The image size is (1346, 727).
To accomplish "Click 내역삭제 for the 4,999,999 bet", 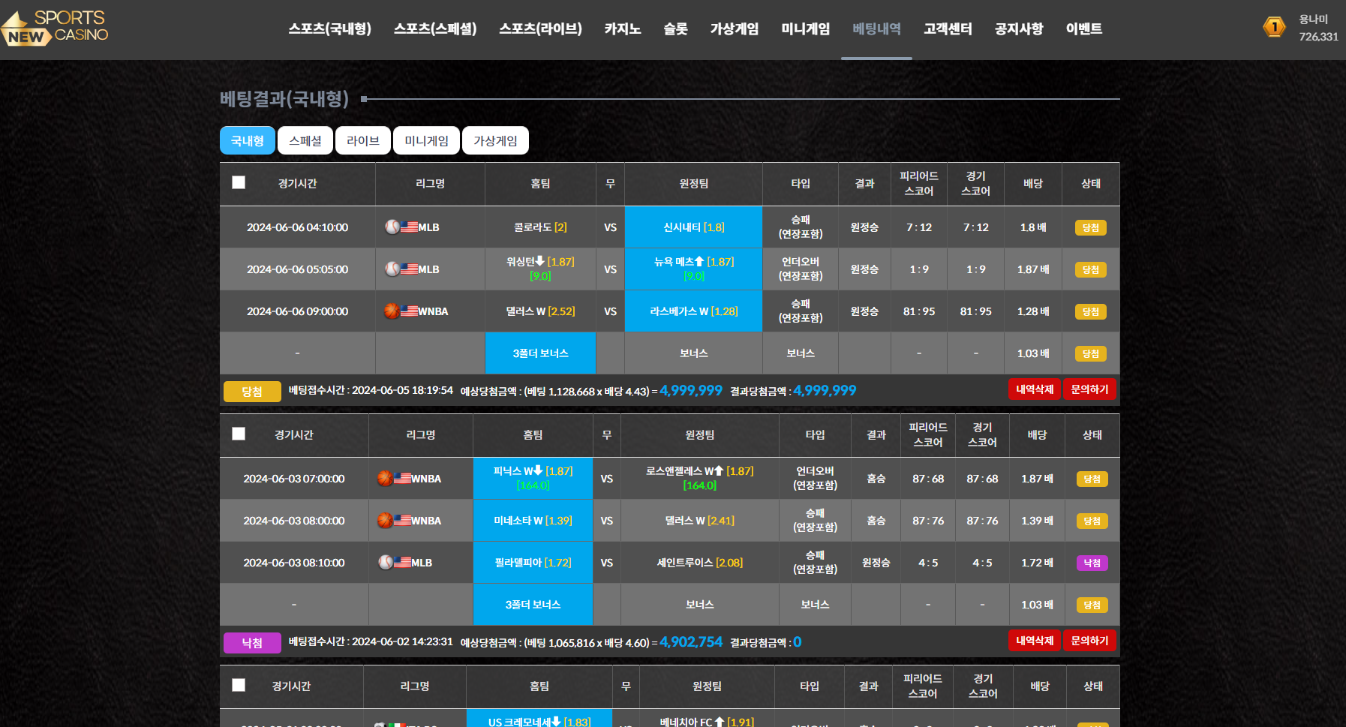I will tap(1034, 389).
